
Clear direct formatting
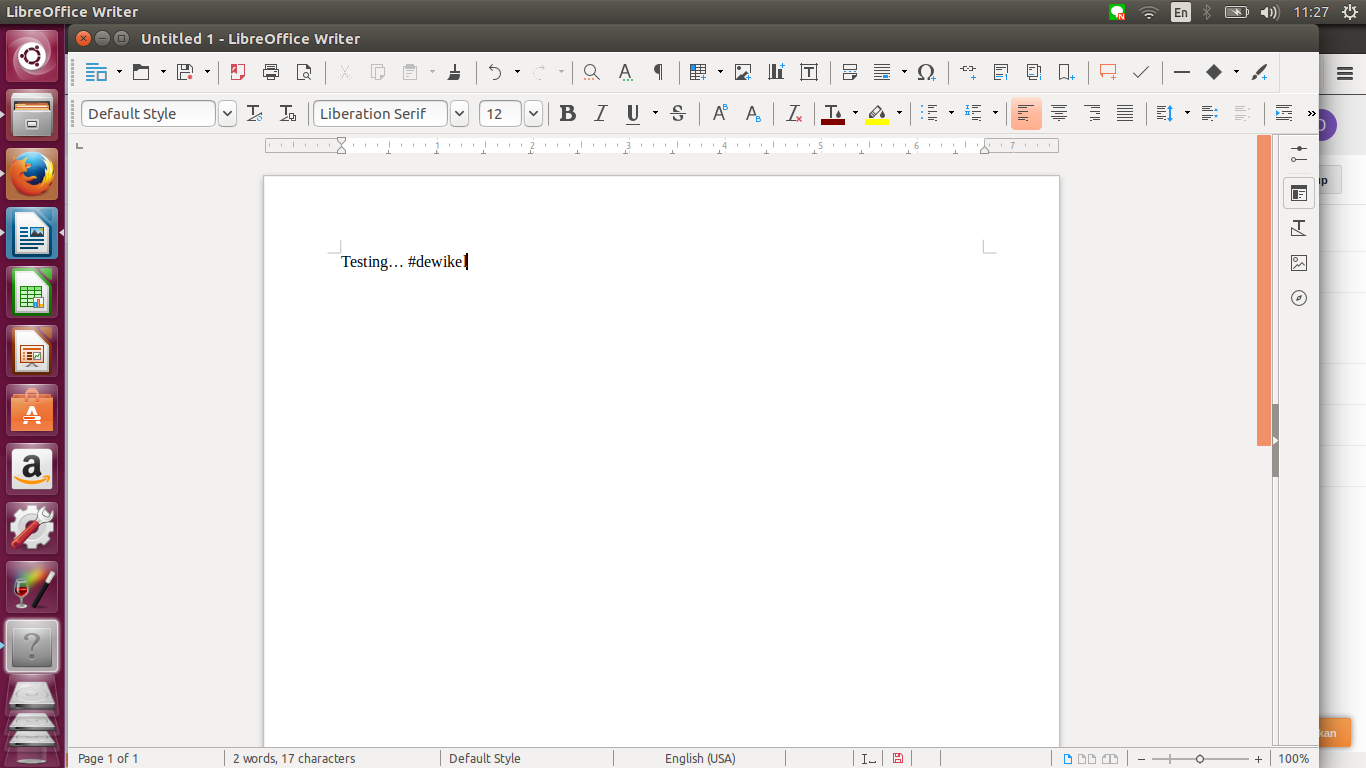click(x=794, y=114)
